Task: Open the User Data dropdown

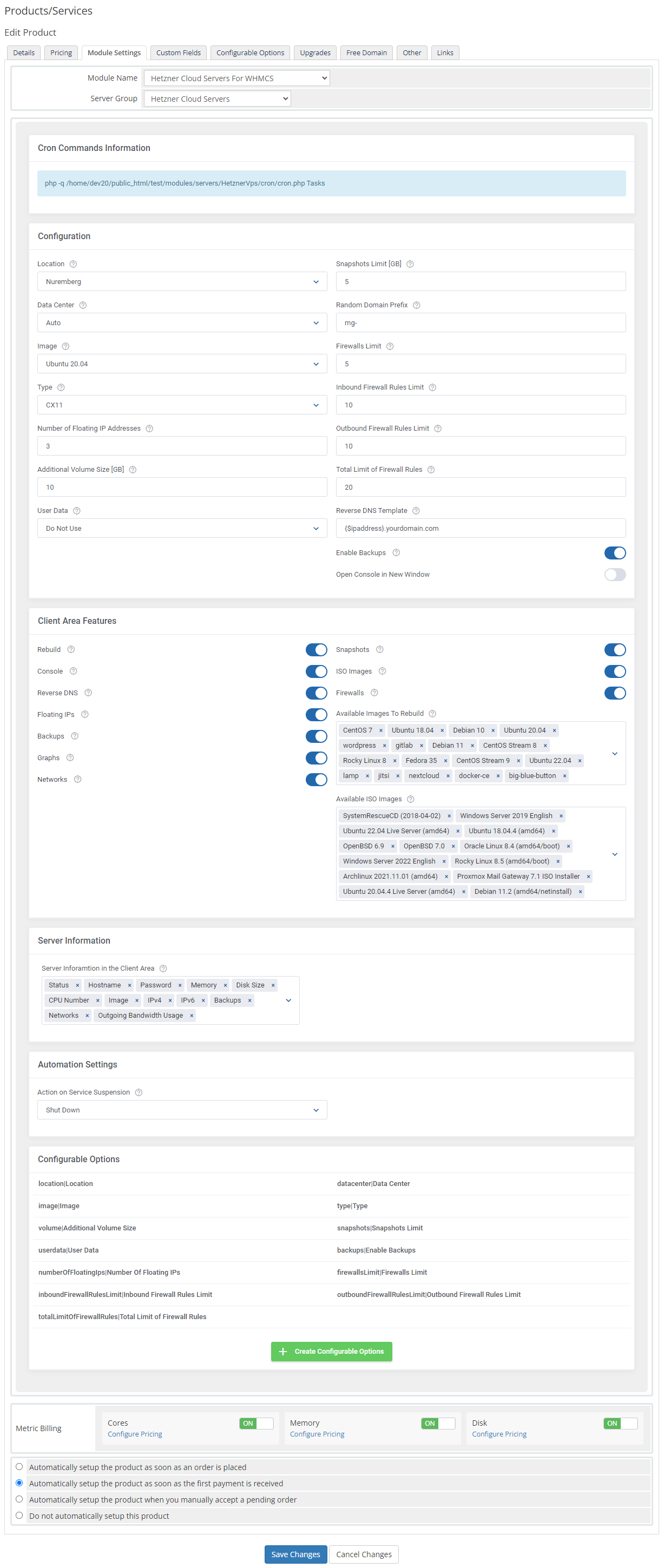Action: click(182, 528)
